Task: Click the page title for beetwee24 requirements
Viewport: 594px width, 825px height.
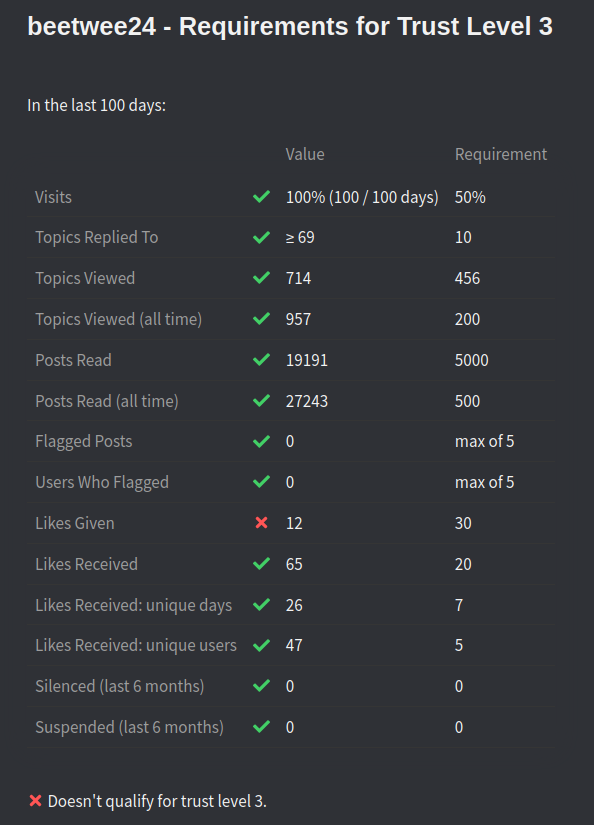Action: 290,26
